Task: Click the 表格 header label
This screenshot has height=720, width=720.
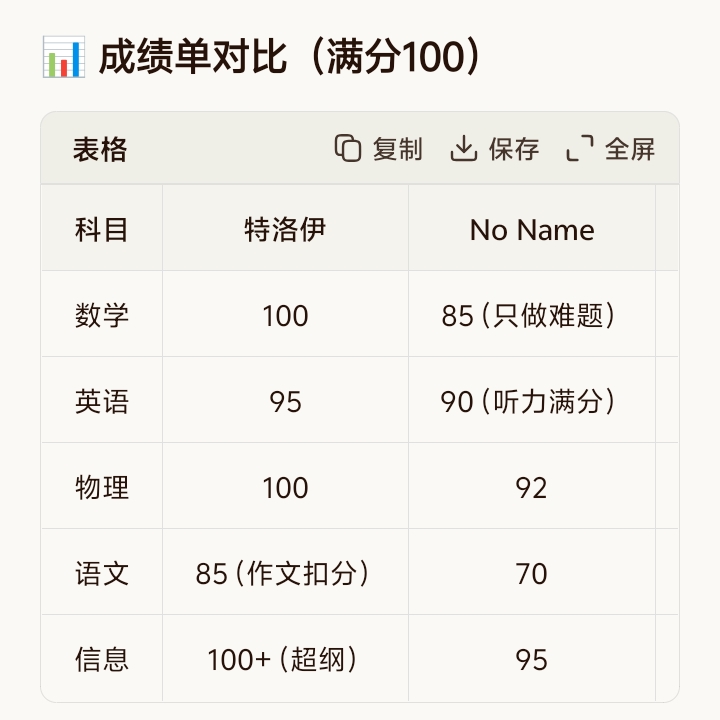Action: (100, 150)
